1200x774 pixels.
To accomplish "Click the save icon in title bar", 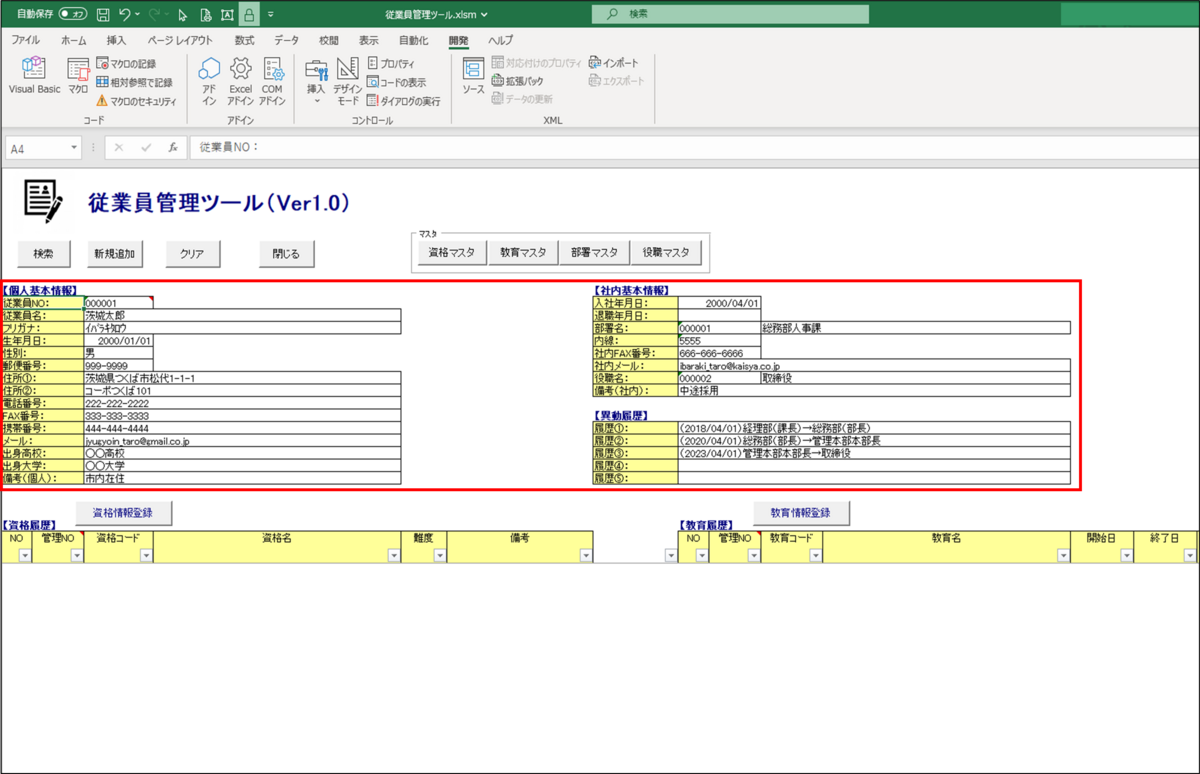I will coord(103,14).
